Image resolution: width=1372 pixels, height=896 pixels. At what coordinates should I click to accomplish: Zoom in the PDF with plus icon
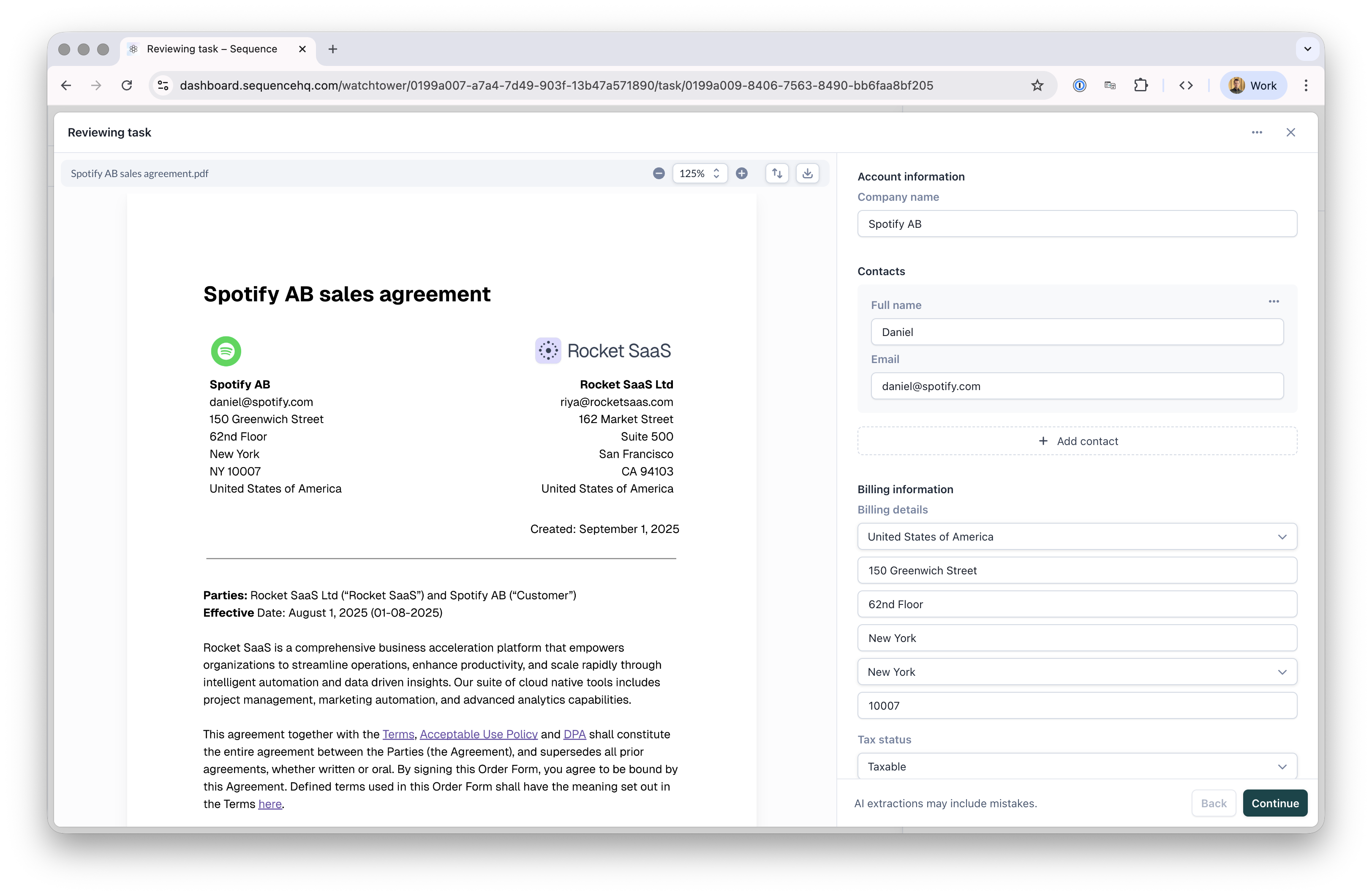pyautogui.click(x=742, y=173)
